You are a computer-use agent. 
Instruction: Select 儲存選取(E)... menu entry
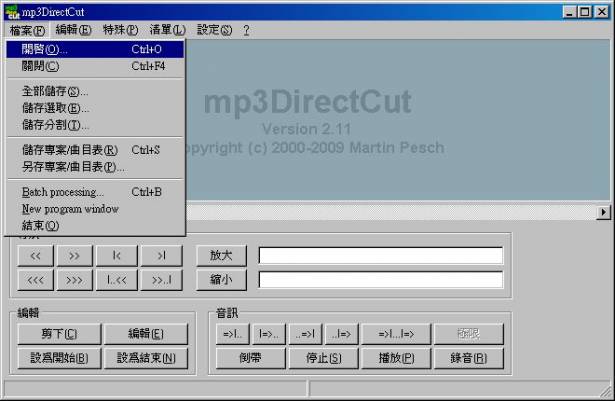(95, 108)
